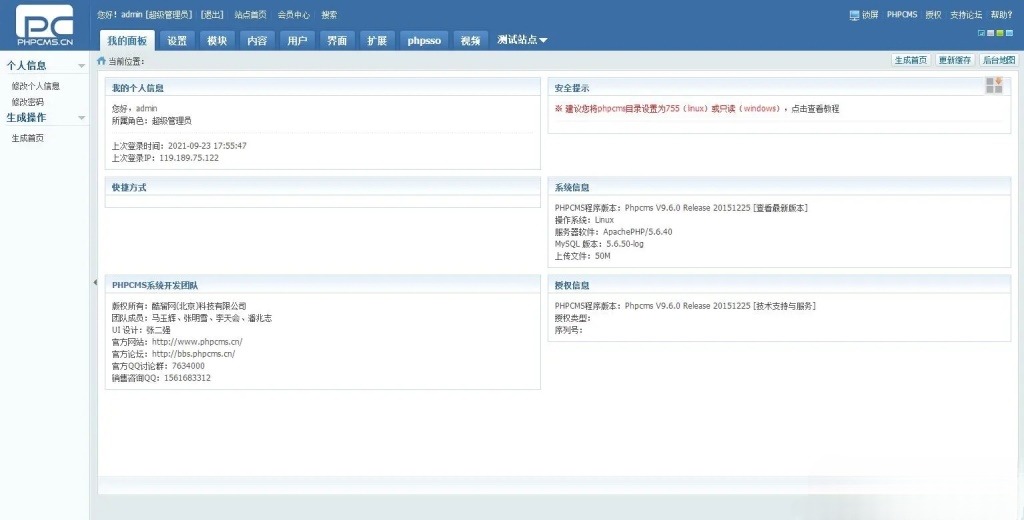1024x520 pixels.
Task: Click the UI 设计: 张二强 text
Action: click(x=141, y=330)
